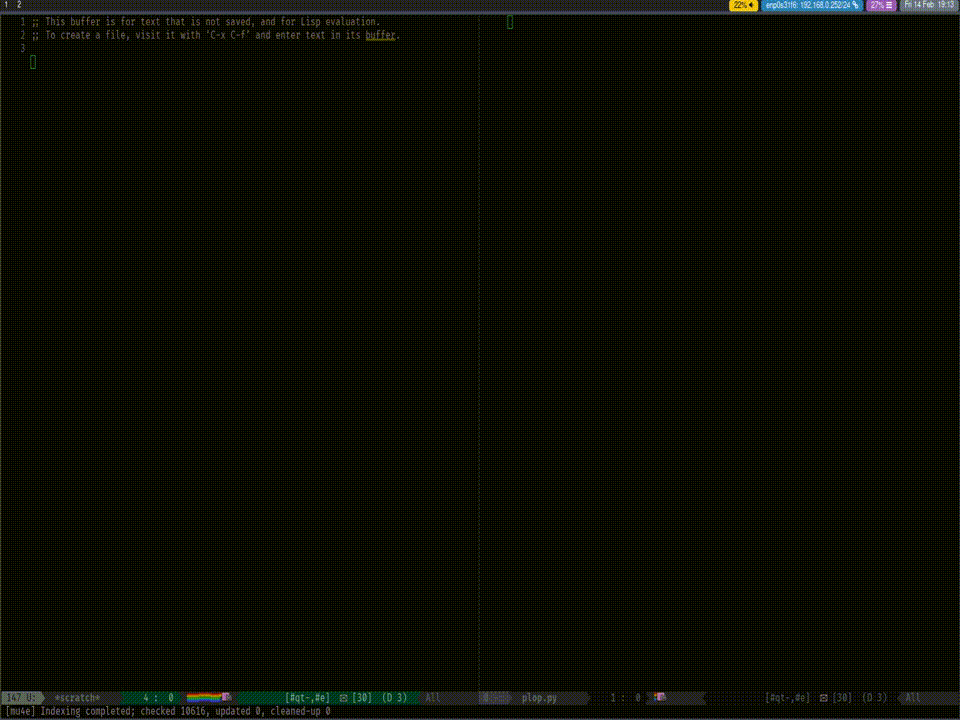
Task: Click the cursor box on scratch line 4
Action: (33, 62)
